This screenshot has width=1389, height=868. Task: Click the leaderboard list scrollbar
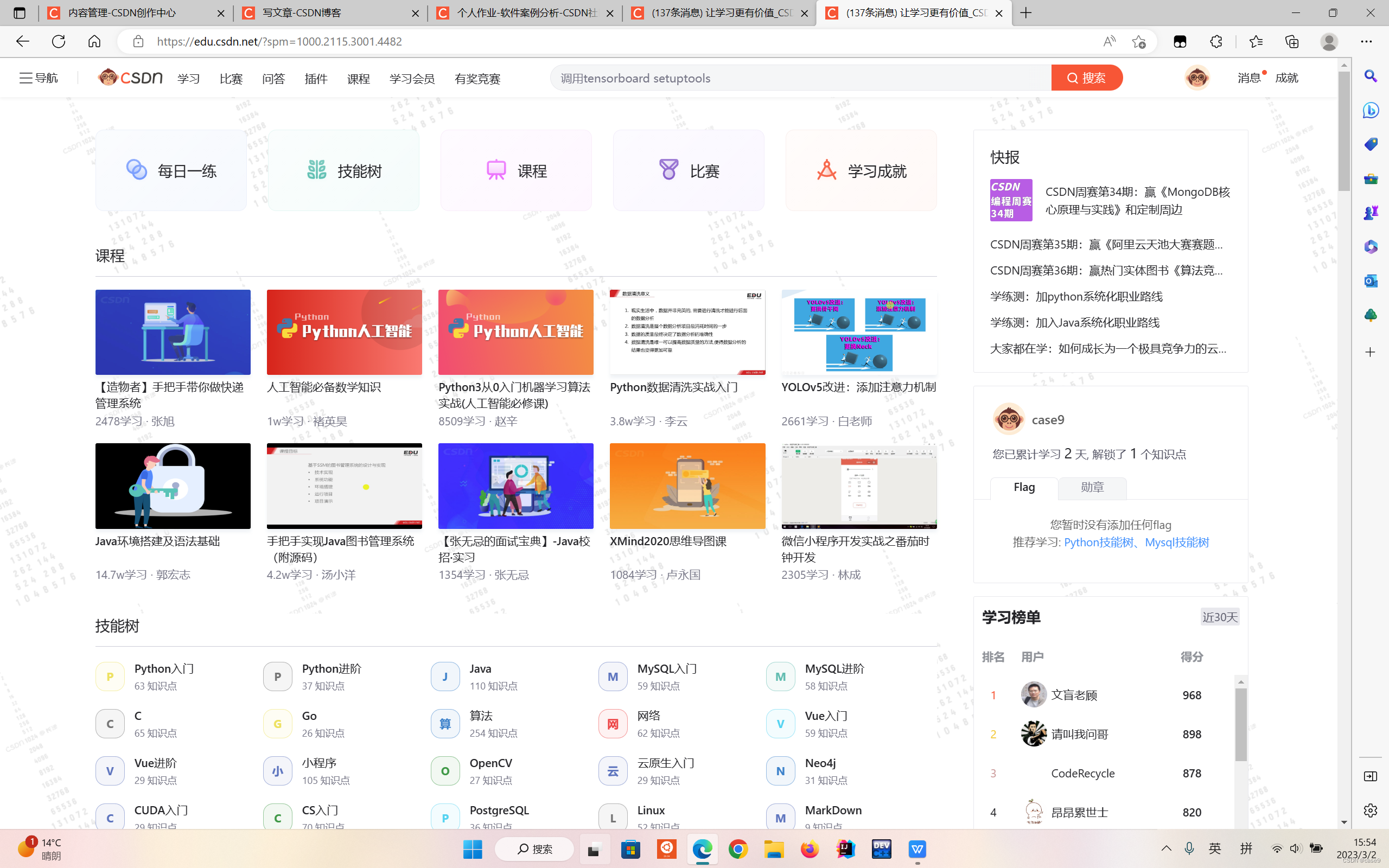pos(1240,724)
